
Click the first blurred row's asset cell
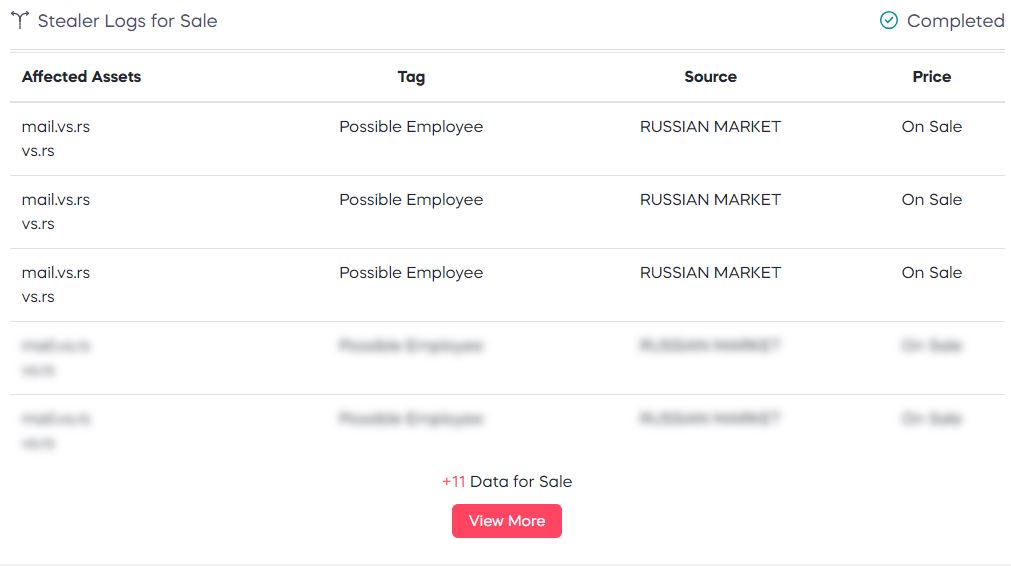tap(56, 358)
